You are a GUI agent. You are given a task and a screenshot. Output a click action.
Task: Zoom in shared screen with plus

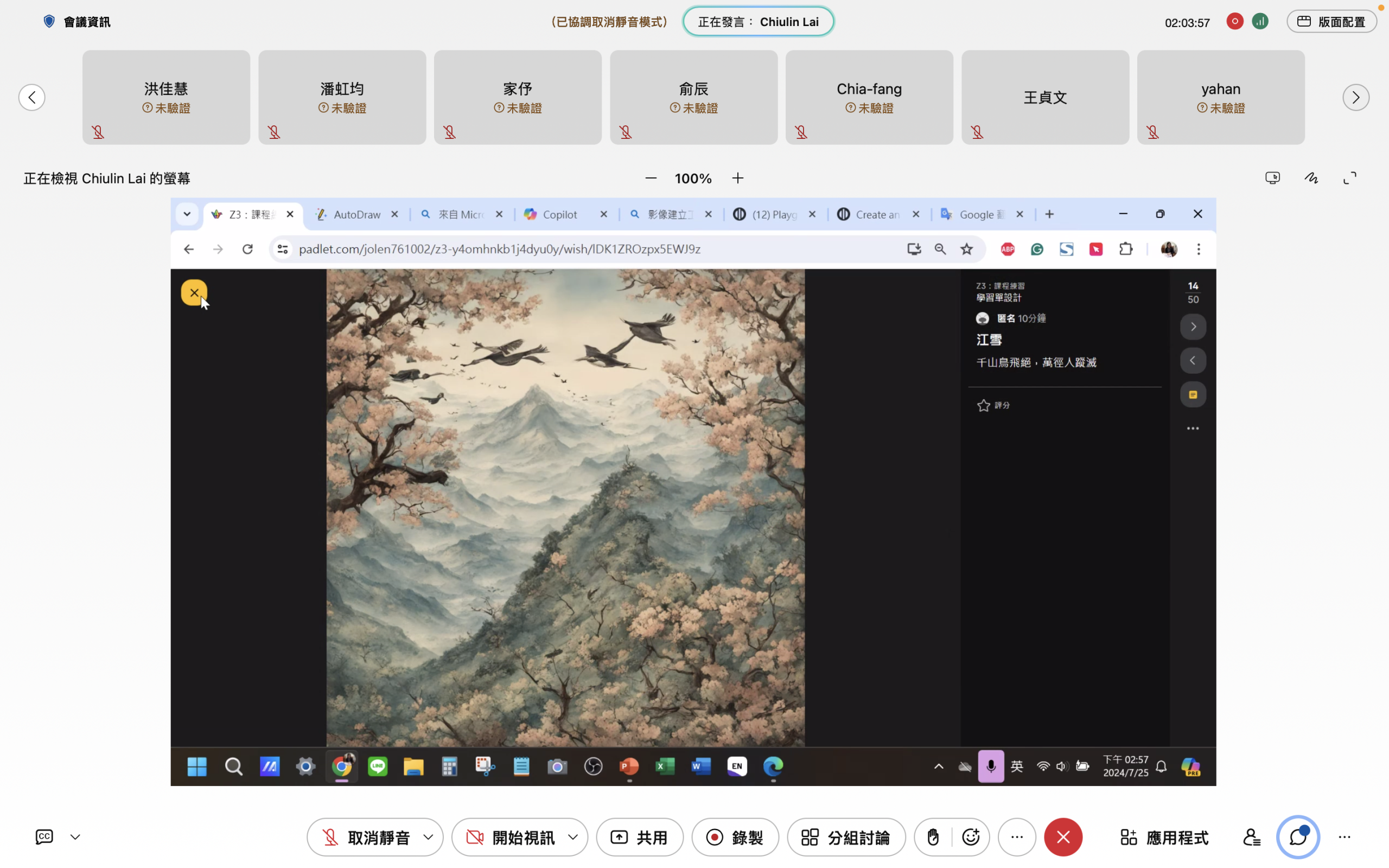[x=737, y=178]
